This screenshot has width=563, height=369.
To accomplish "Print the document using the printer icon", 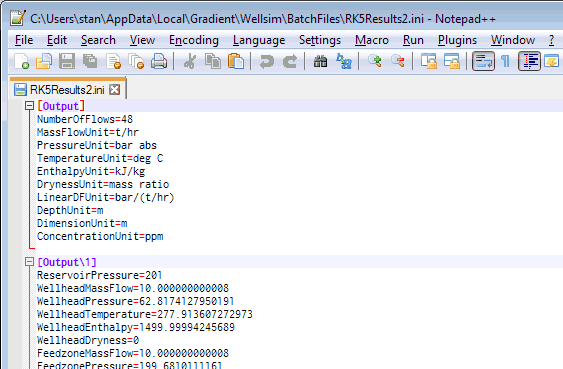I will [159, 61].
